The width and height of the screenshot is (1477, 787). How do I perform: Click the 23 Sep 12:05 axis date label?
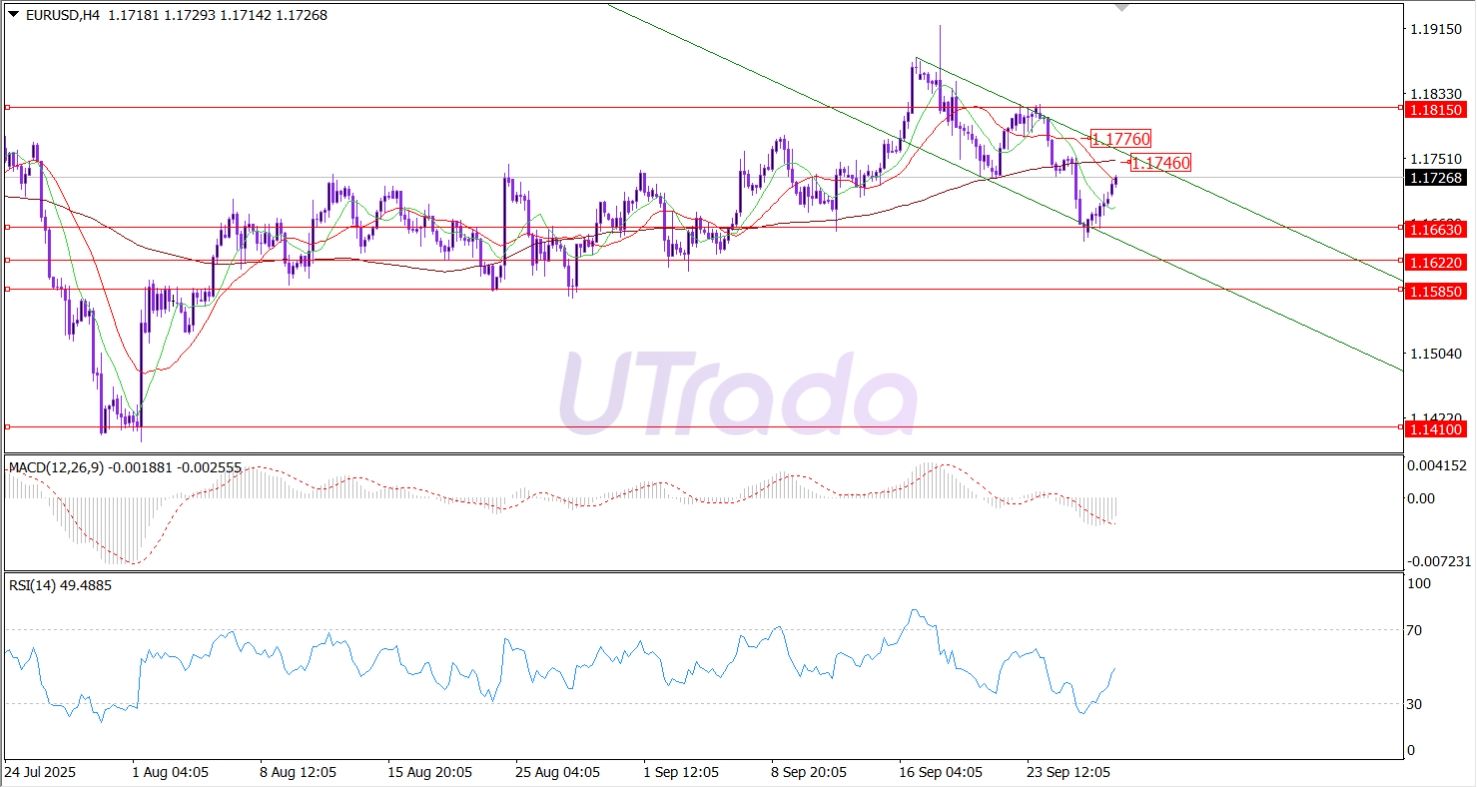(x=1067, y=772)
